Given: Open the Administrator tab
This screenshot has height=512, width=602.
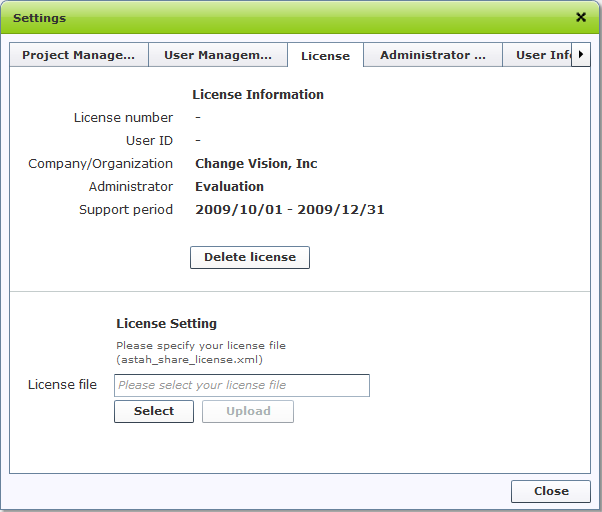Looking at the screenshot, I should (433, 55).
